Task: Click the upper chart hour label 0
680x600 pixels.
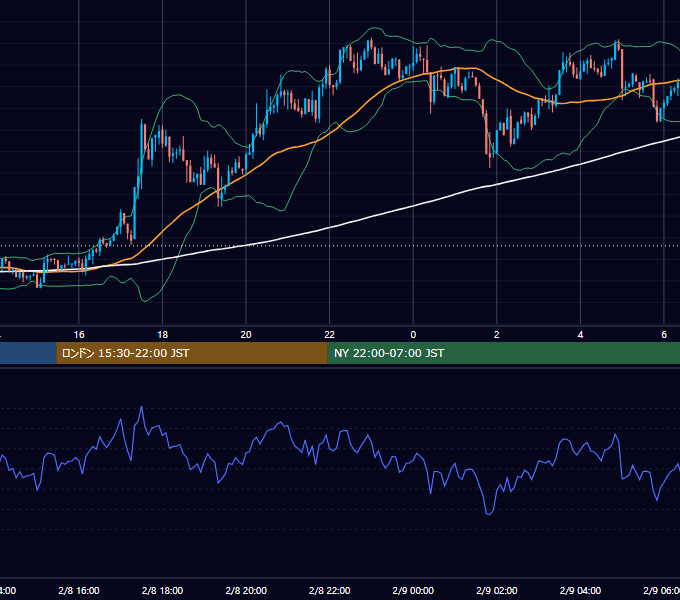Action: pos(413,335)
